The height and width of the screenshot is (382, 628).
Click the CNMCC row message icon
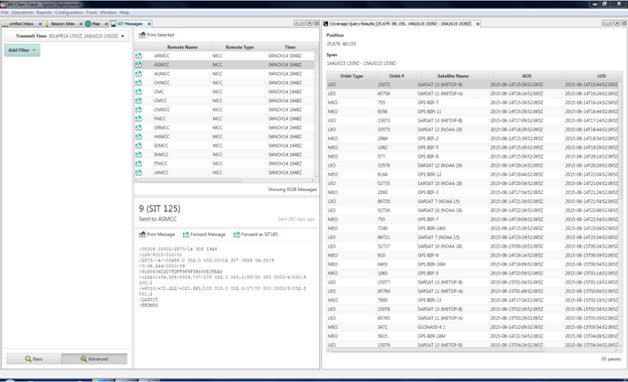click(139, 110)
